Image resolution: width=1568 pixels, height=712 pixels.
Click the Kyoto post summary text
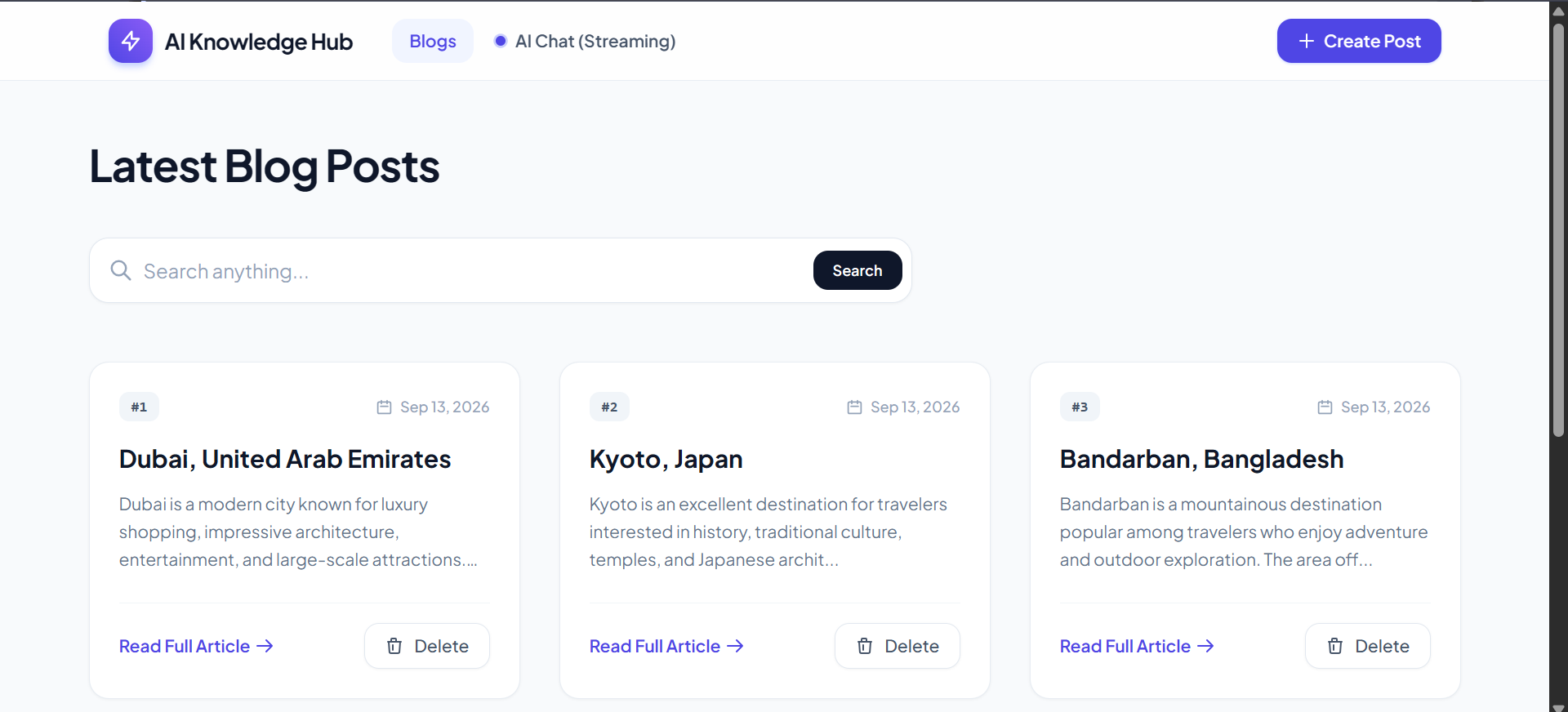[768, 532]
